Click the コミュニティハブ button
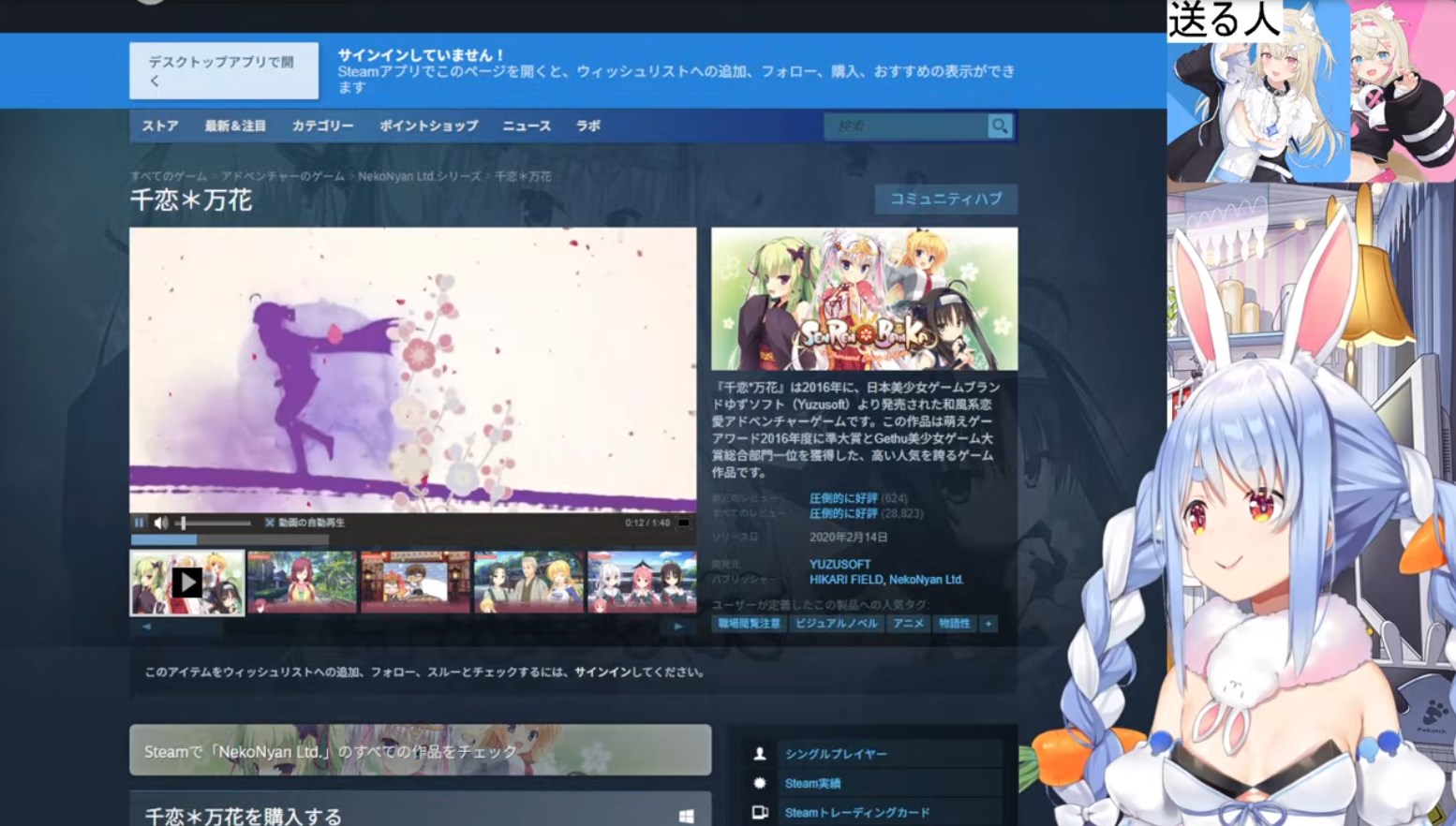 945,199
